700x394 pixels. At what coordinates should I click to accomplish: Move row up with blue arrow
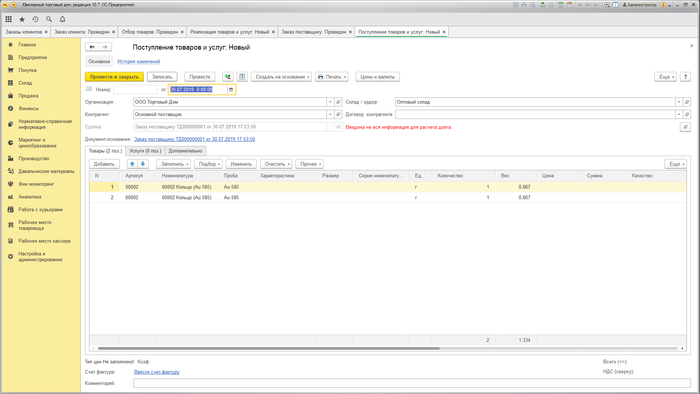pyautogui.click(x=132, y=164)
